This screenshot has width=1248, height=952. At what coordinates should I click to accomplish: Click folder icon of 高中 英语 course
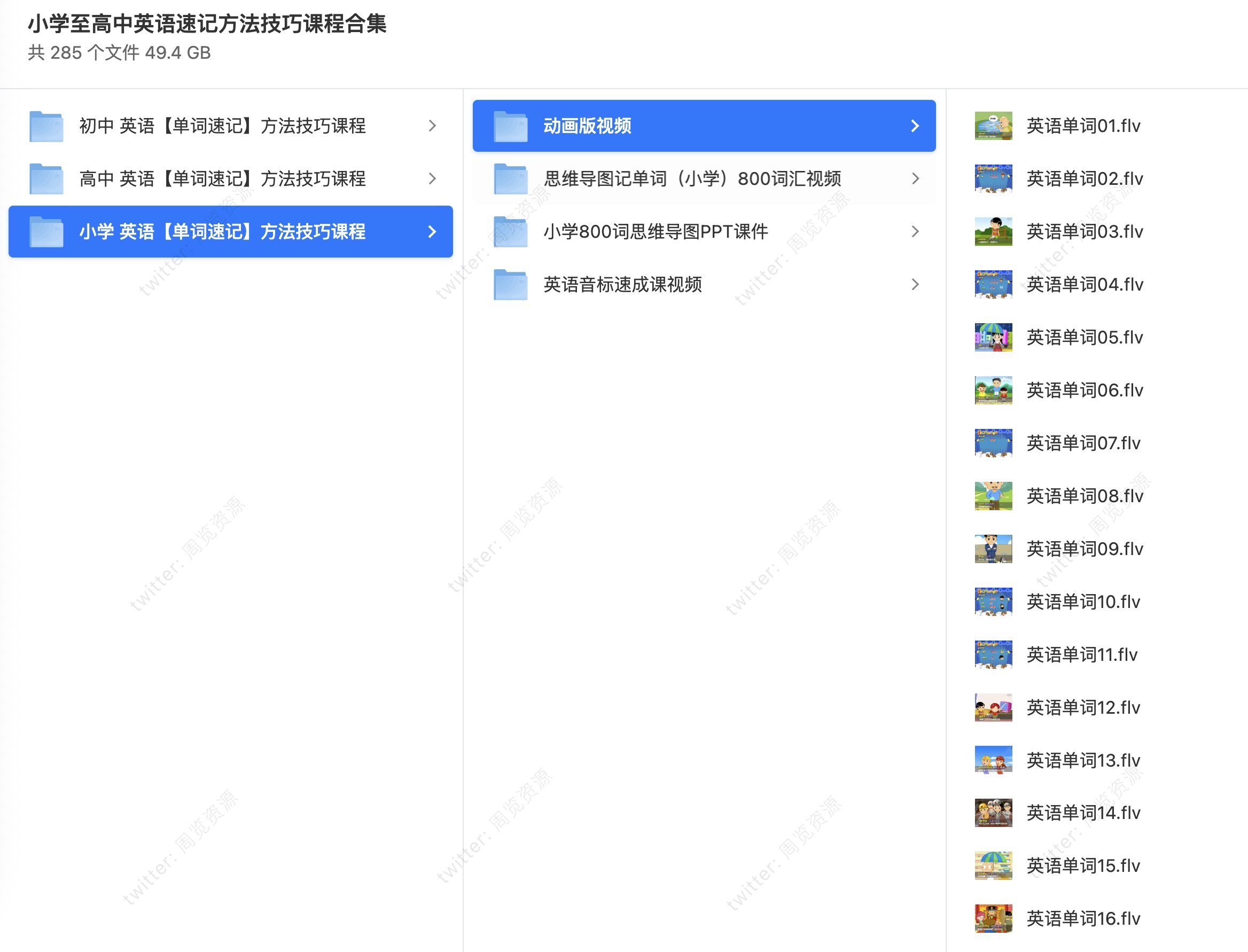click(46, 178)
